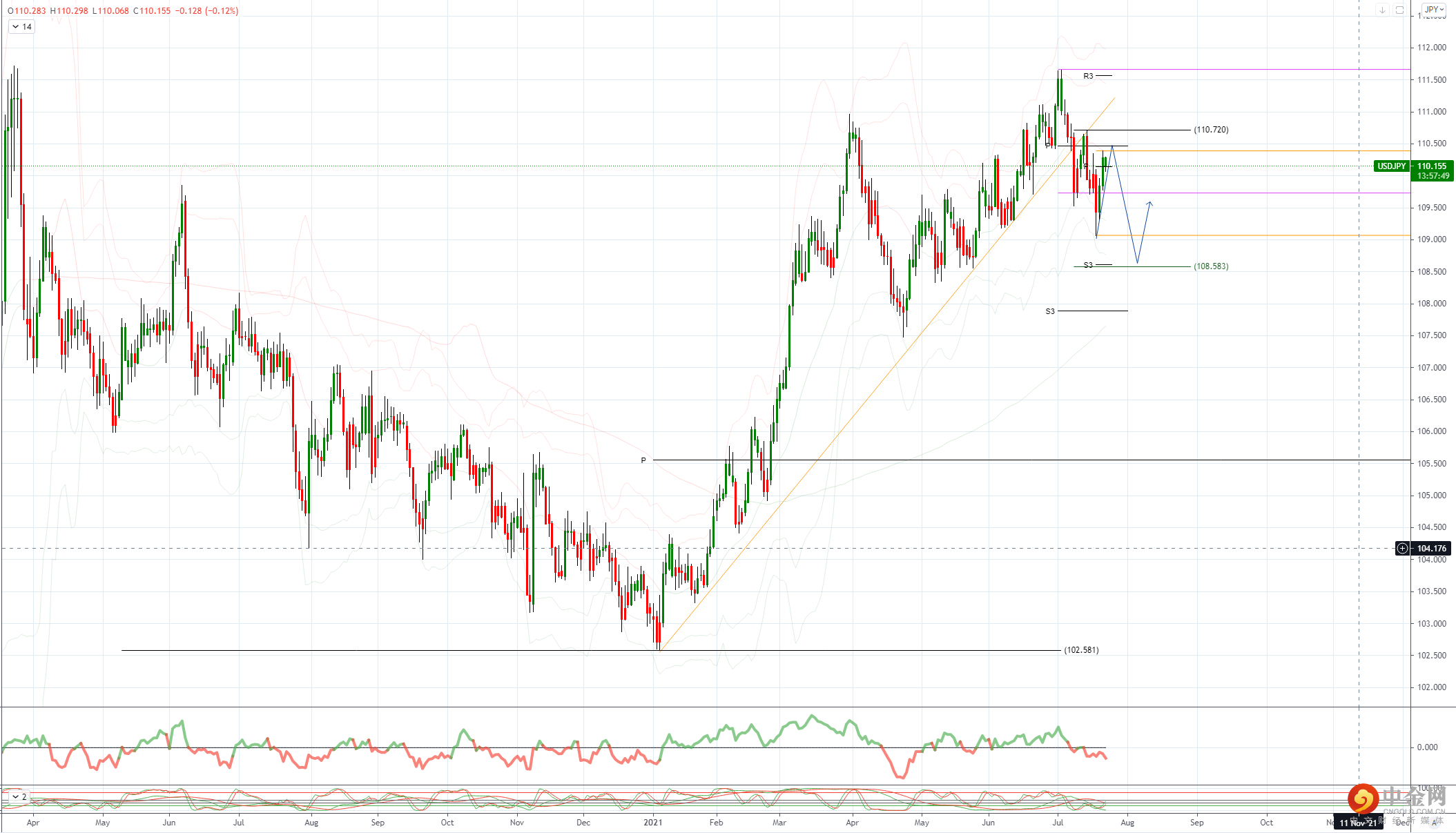Click the down arrow pane icon
The height and width of the screenshot is (833, 1456).
[1382, 10]
